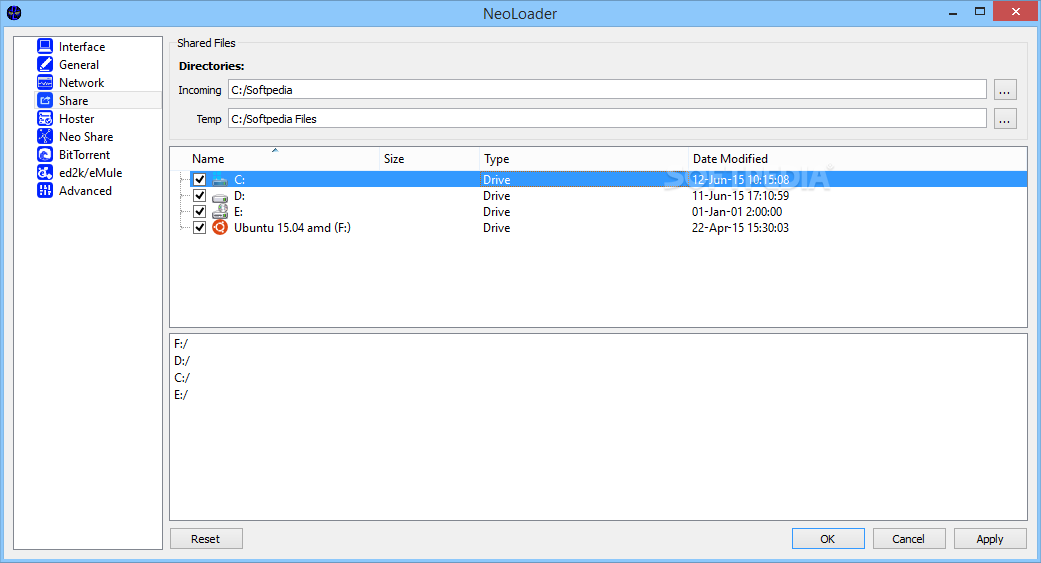
Task: Click the D: drive icon
Action: (220, 197)
